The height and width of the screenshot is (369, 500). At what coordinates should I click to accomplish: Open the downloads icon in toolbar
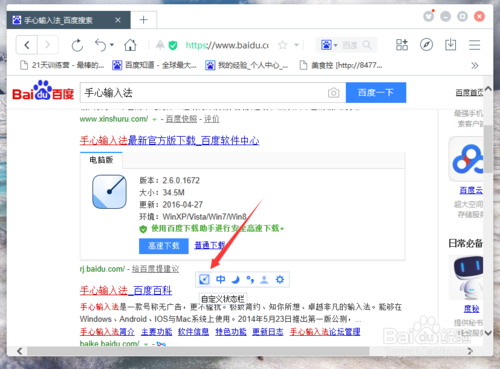click(x=451, y=44)
